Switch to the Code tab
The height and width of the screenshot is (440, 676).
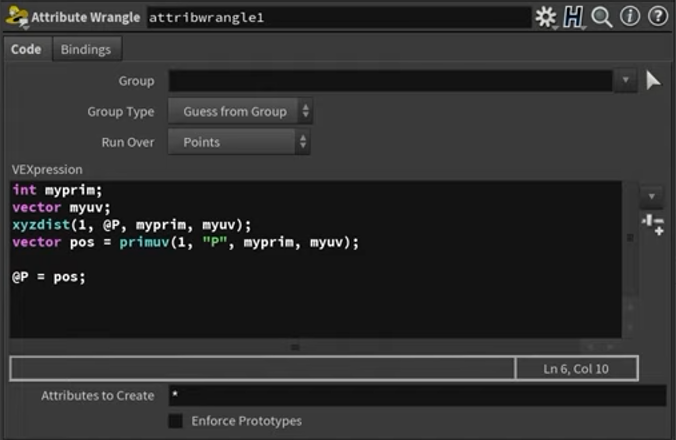tap(26, 49)
